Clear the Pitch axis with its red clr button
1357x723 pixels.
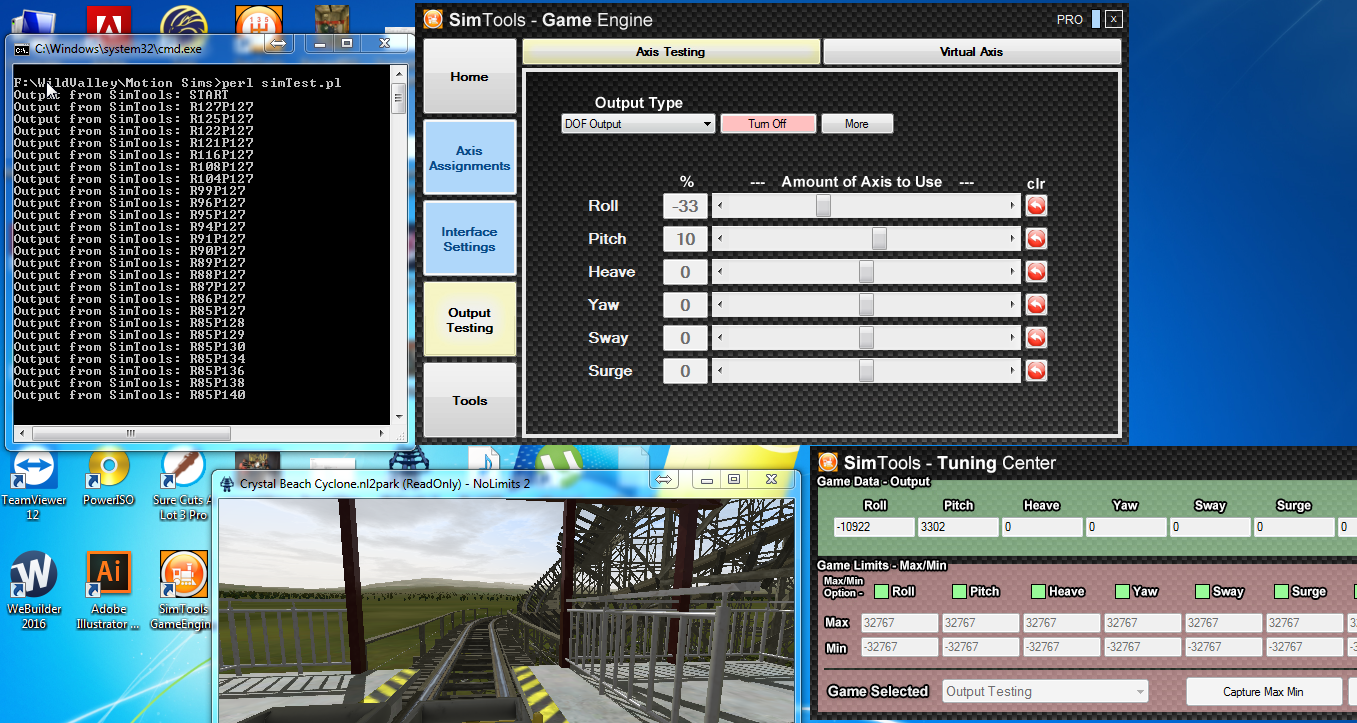[1036, 239]
